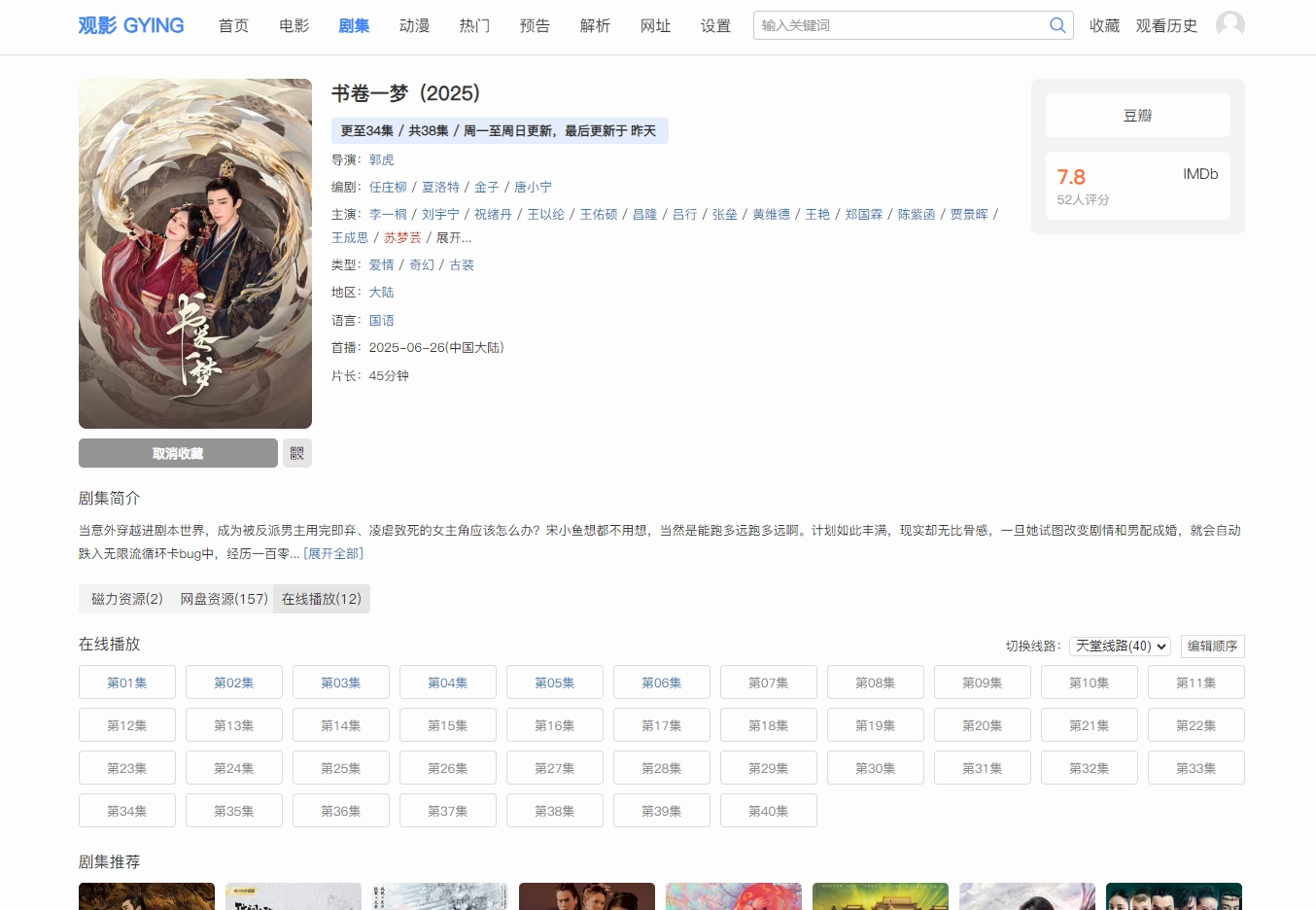1316x910 pixels.
Task: Click the 书卷一梦 (2025) title
Action: click(x=406, y=93)
